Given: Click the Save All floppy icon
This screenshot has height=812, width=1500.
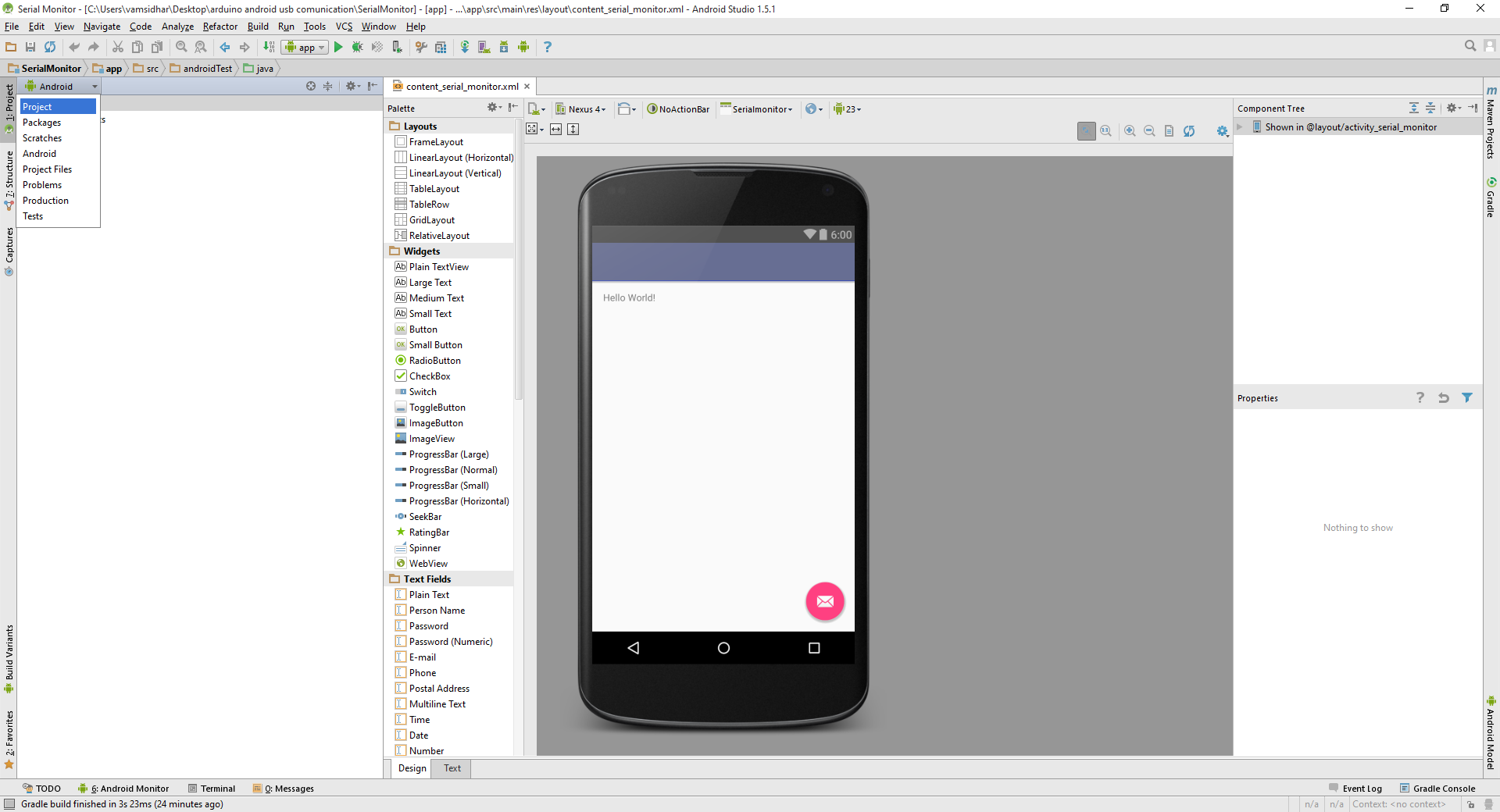Looking at the screenshot, I should tap(30, 47).
